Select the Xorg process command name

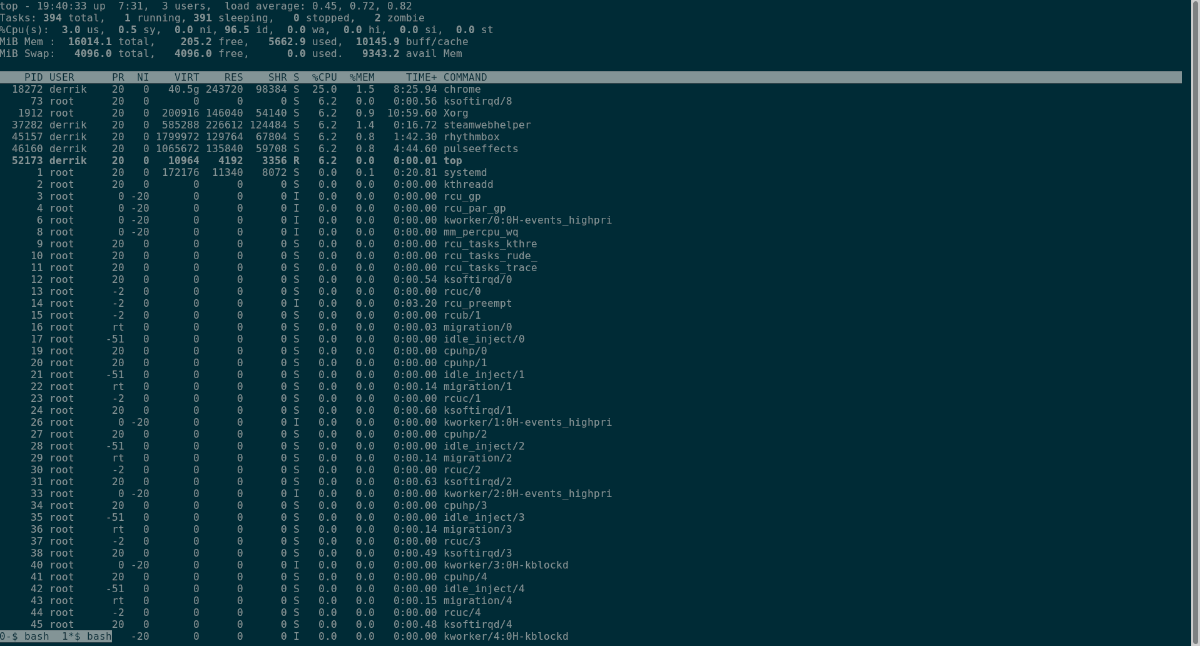click(456, 113)
